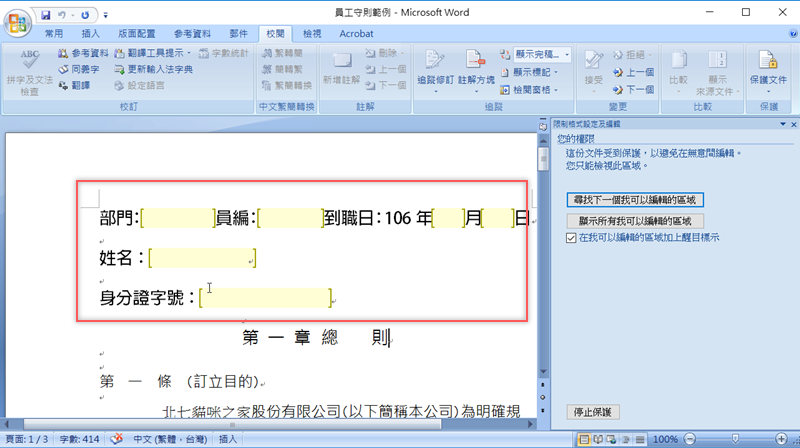800x448 pixels.
Task: Click zoom out minus button
Action: pos(690,439)
